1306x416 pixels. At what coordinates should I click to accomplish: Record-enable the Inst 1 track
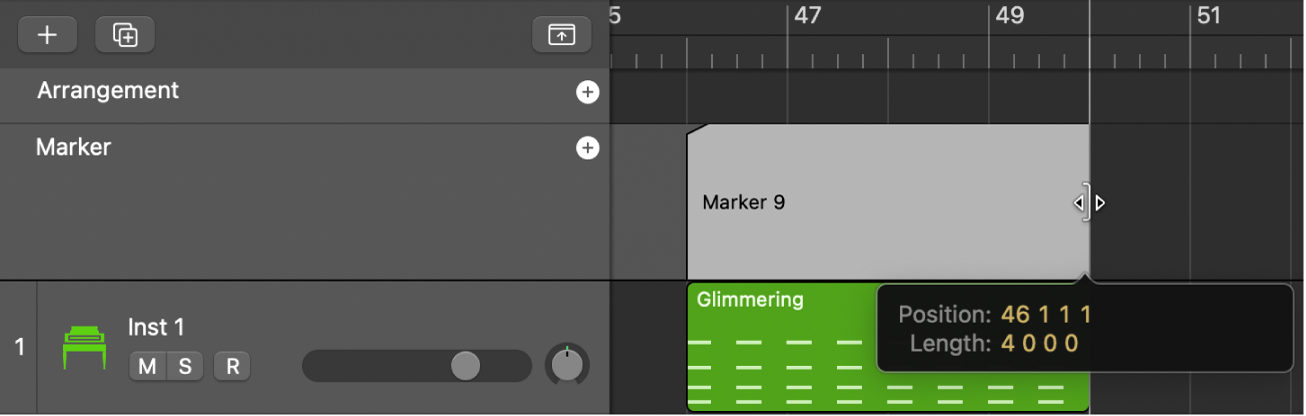232,366
